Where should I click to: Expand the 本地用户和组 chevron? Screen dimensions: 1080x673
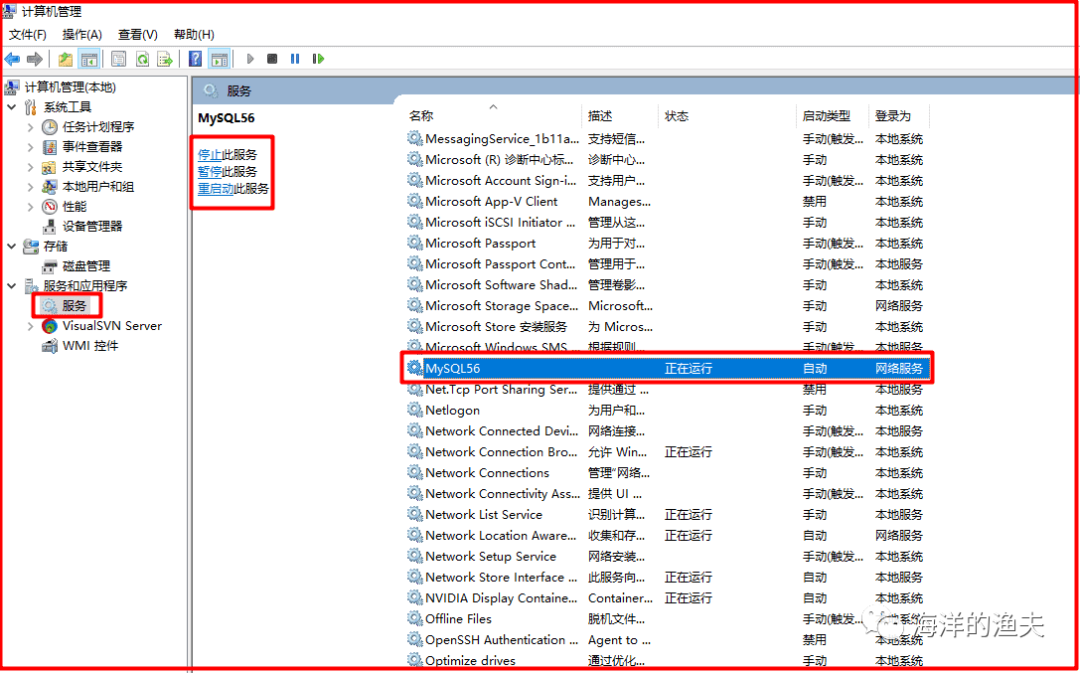[30, 187]
